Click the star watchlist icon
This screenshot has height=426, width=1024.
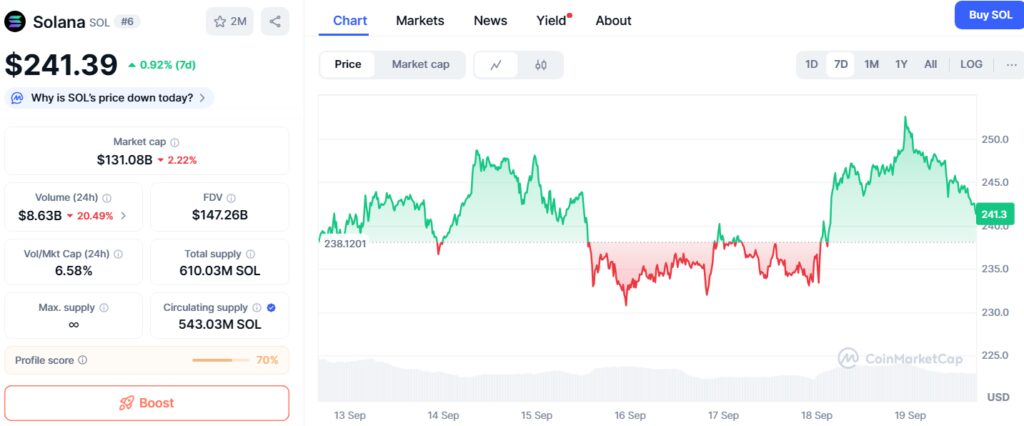[x=218, y=21]
